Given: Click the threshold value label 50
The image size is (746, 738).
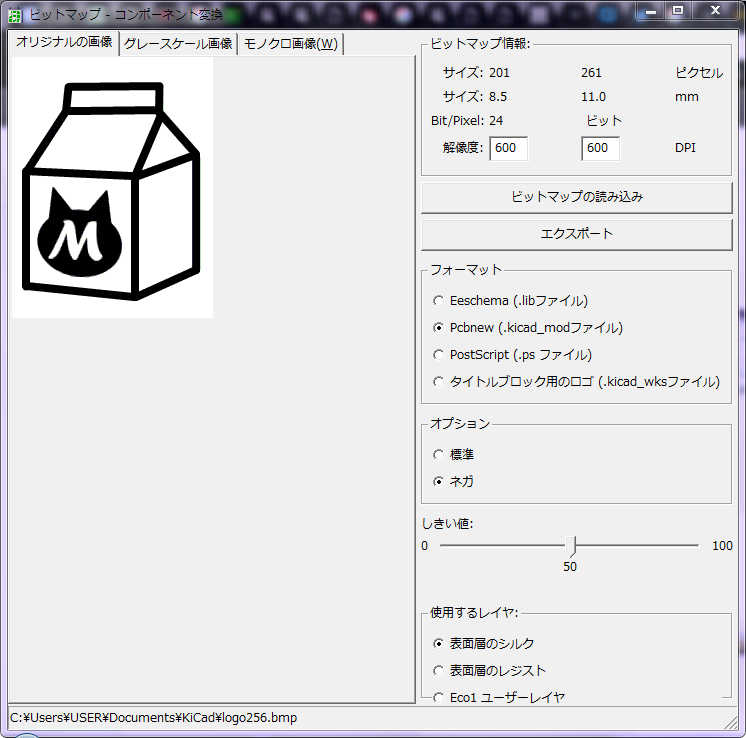Looking at the screenshot, I should (x=570, y=567).
